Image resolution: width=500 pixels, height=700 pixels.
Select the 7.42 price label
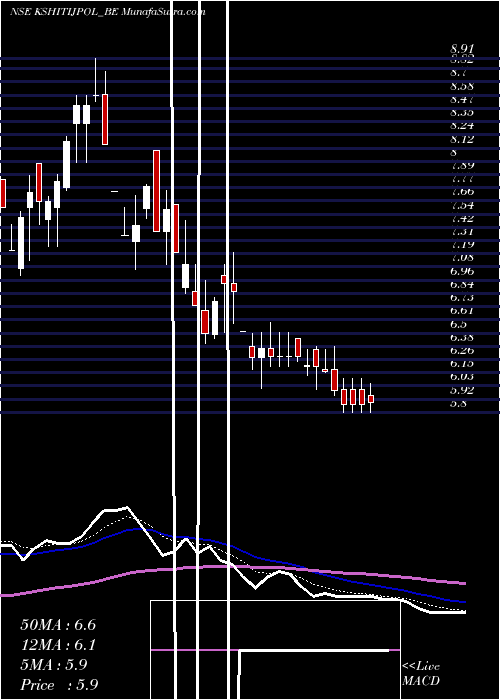click(462, 218)
